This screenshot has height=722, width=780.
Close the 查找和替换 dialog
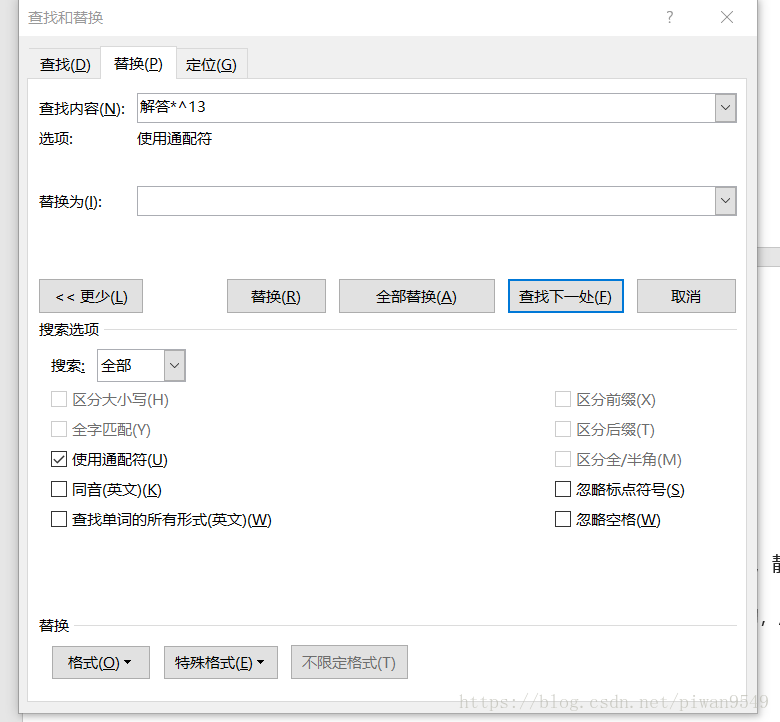pyautogui.click(x=727, y=17)
